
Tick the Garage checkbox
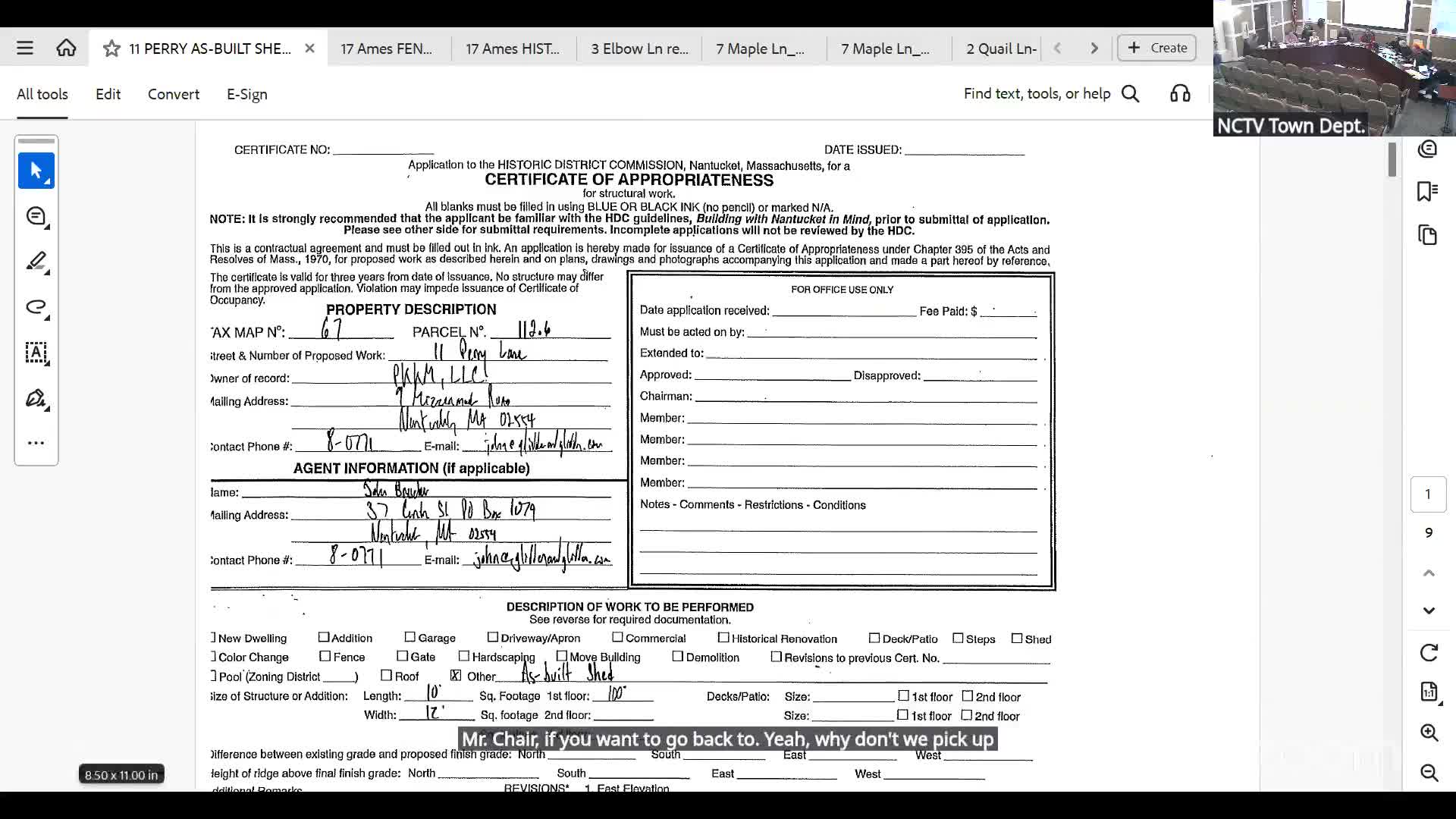pyautogui.click(x=410, y=637)
